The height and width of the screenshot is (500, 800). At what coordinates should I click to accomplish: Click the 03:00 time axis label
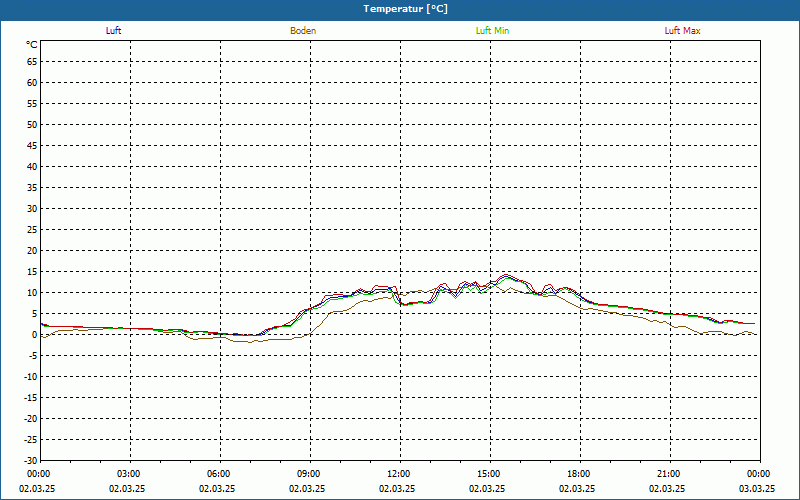point(129,474)
